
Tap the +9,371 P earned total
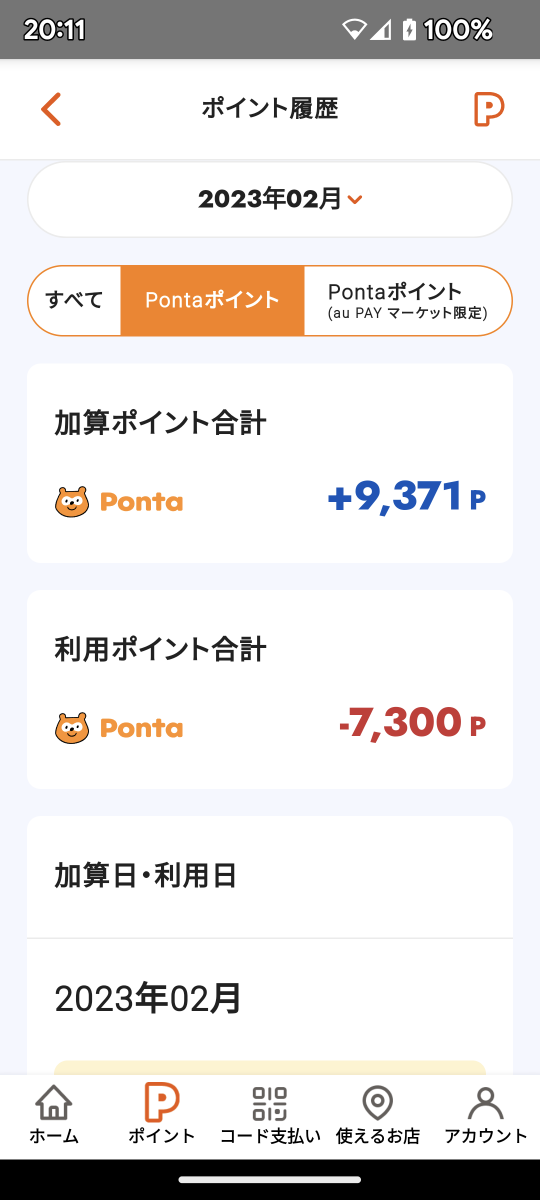pyautogui.click(x=406, y=497)
